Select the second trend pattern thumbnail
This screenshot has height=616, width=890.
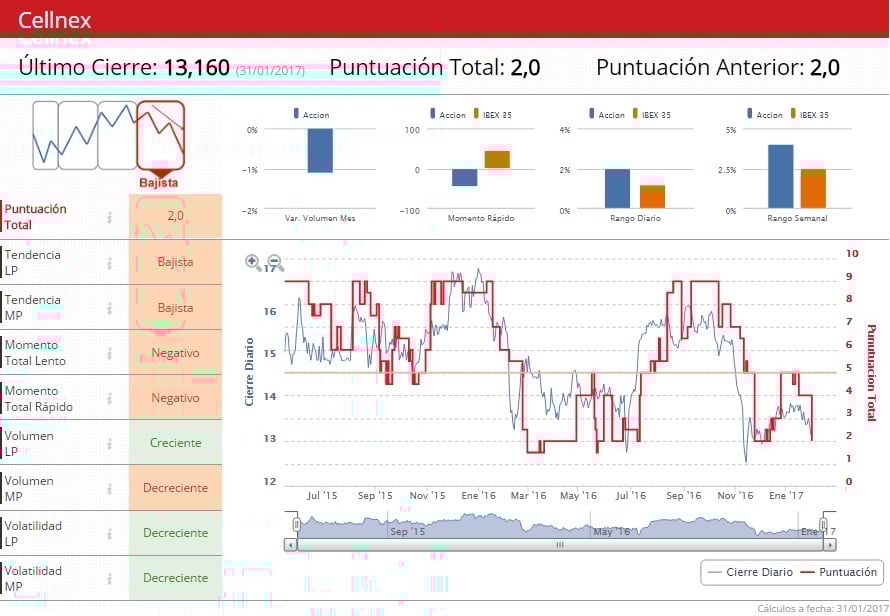coord(78,135)
